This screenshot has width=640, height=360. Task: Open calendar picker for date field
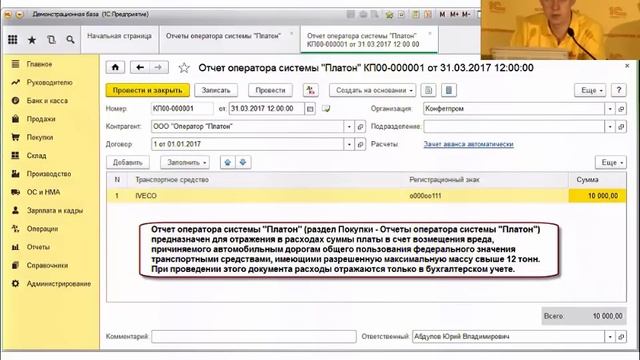point(310,109)
